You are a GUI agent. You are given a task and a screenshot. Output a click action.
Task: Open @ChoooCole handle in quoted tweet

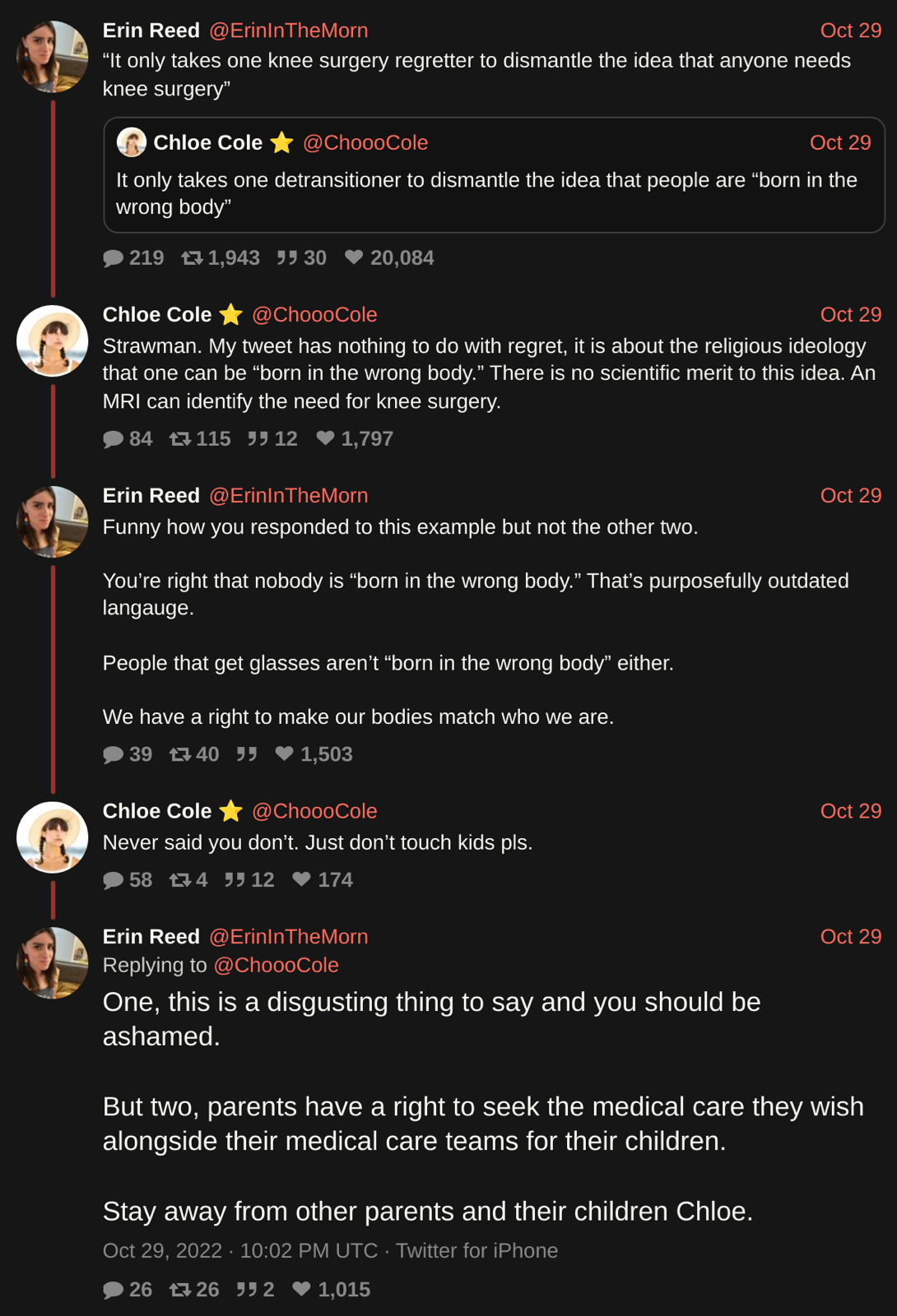(x=365, y=142)
